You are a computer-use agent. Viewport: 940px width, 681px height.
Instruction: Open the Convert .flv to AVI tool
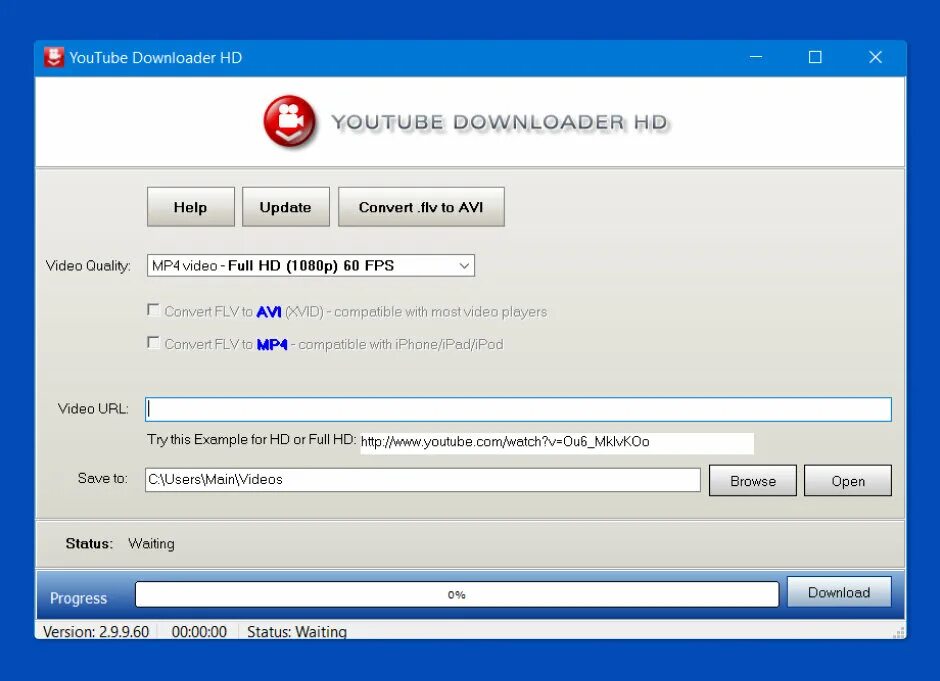(x=421, y=207)
